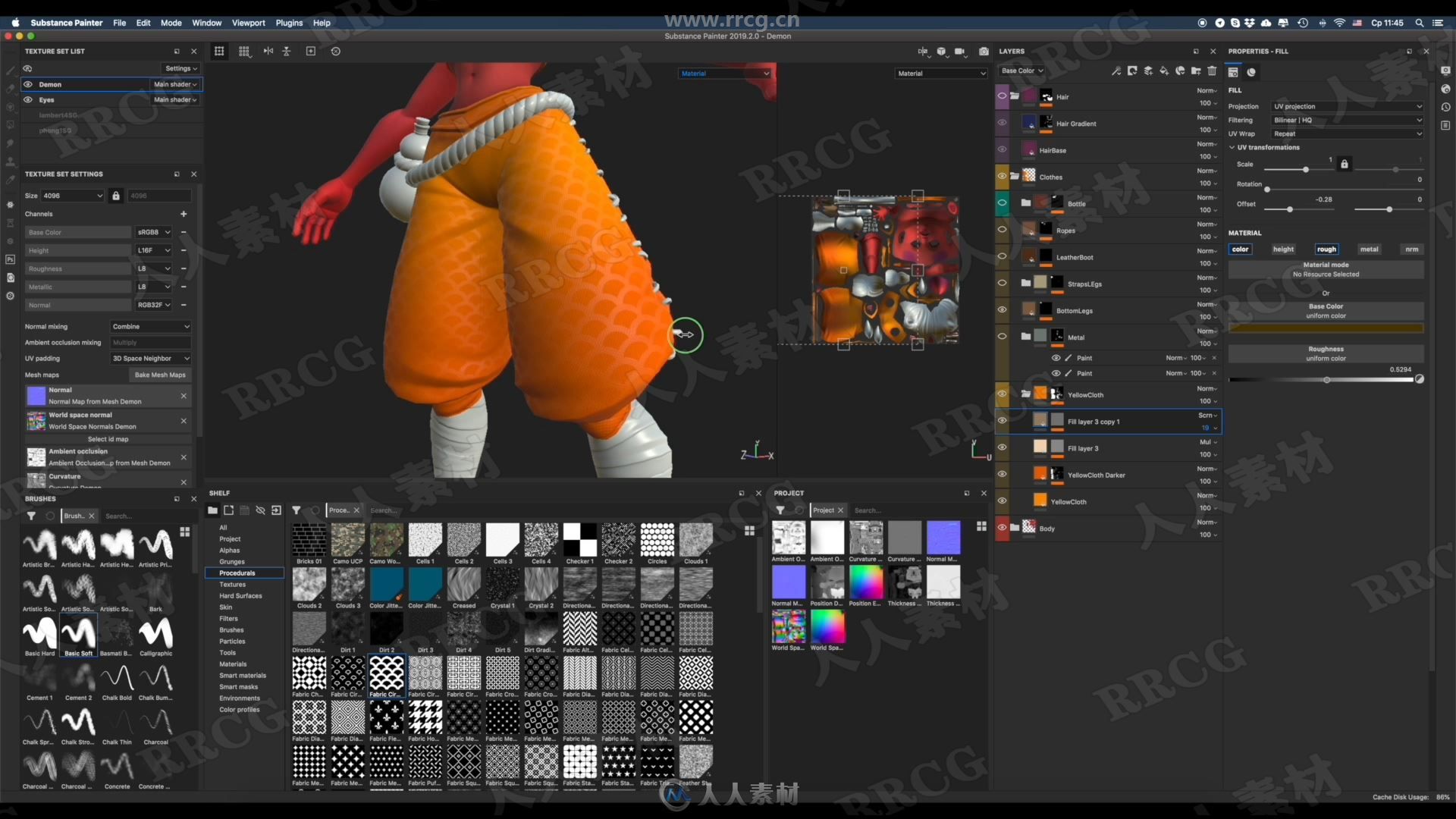Toggle visibility of YellowCloth folder

(x=1002, y=394)
